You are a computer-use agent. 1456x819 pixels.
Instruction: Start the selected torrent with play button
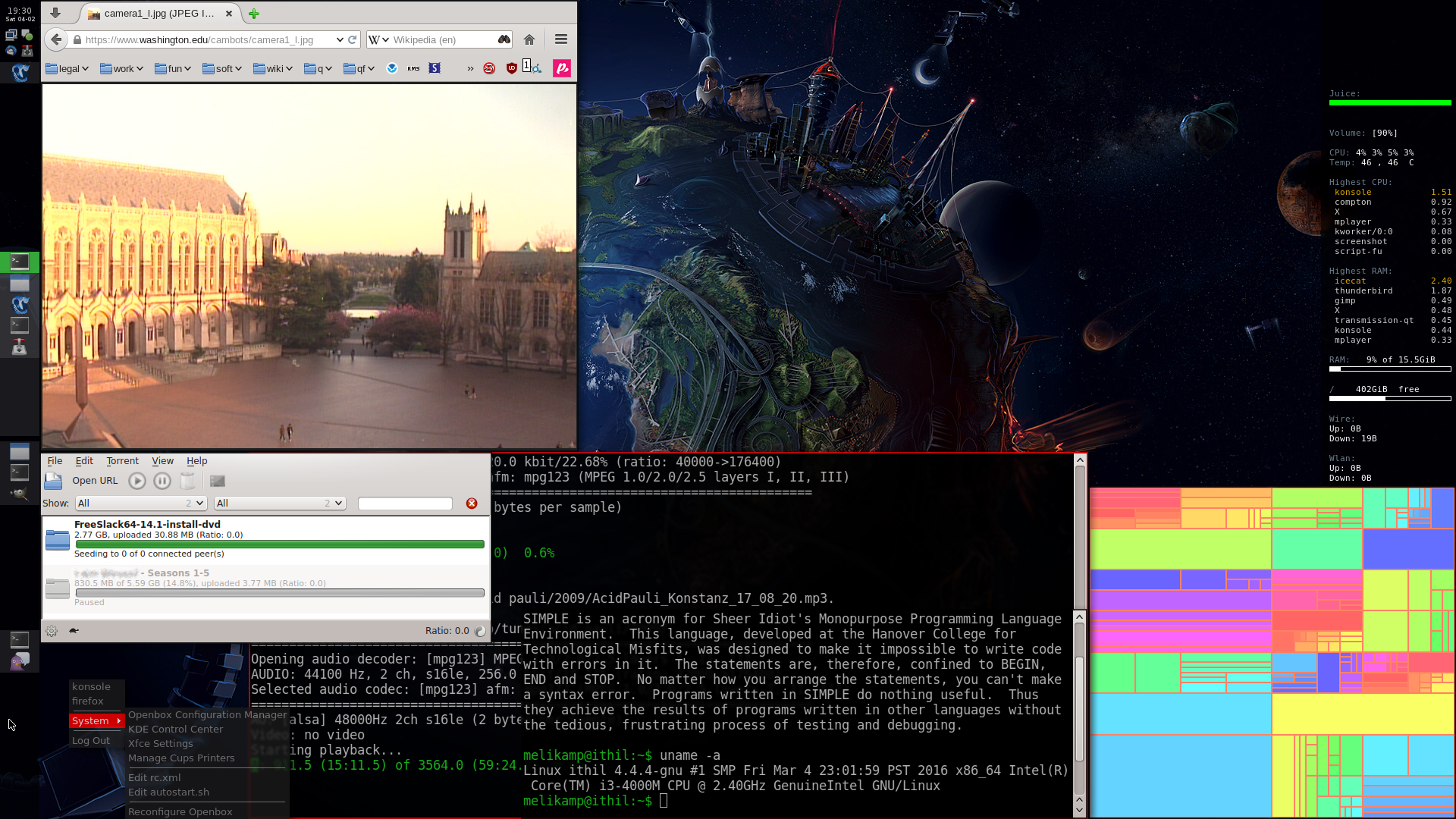click(x=137, y=481)
